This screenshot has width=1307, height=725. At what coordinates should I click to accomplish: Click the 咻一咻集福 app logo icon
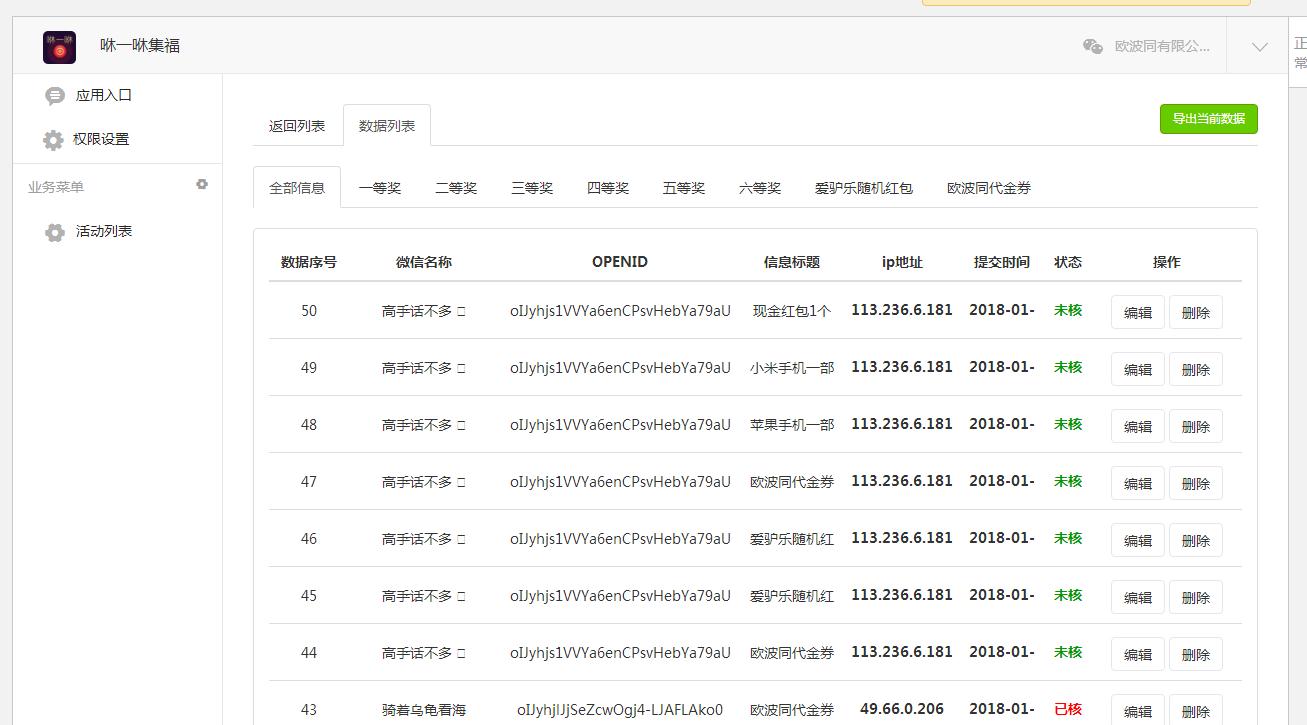(x=59, y=47)
